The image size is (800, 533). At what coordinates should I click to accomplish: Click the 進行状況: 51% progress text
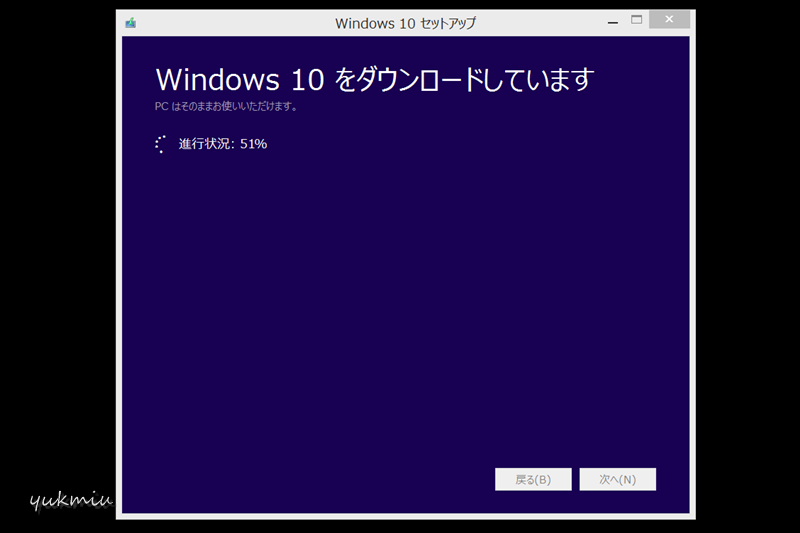[x=223, y=144]
